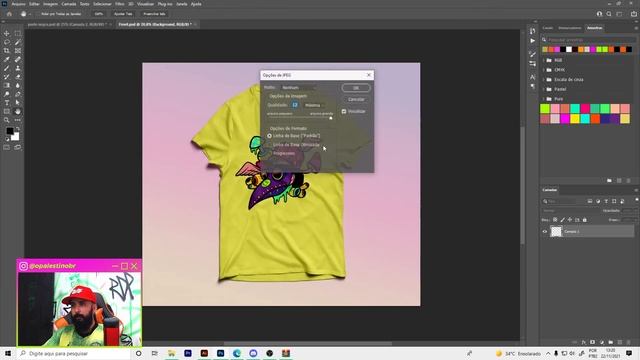The image size is (640, 360).
Task: Select the Eyedropper tool
Action: [x=7, y=60]
